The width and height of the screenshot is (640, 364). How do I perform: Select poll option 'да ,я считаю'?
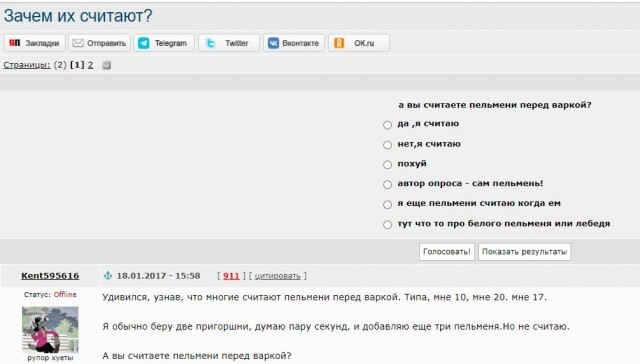pyautogui.click(x=387, y=124)
